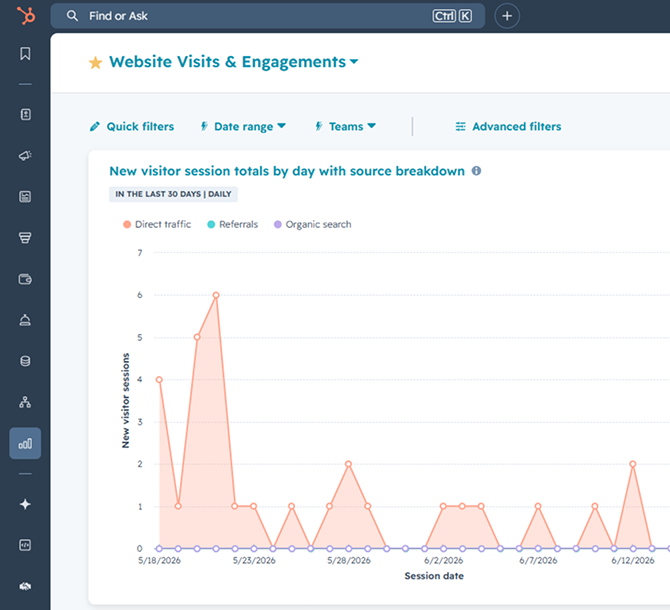Expand the Teams filter dropdown
This screenshot has width=670, height=610.
pyautogui.click(x=346, y=126)
